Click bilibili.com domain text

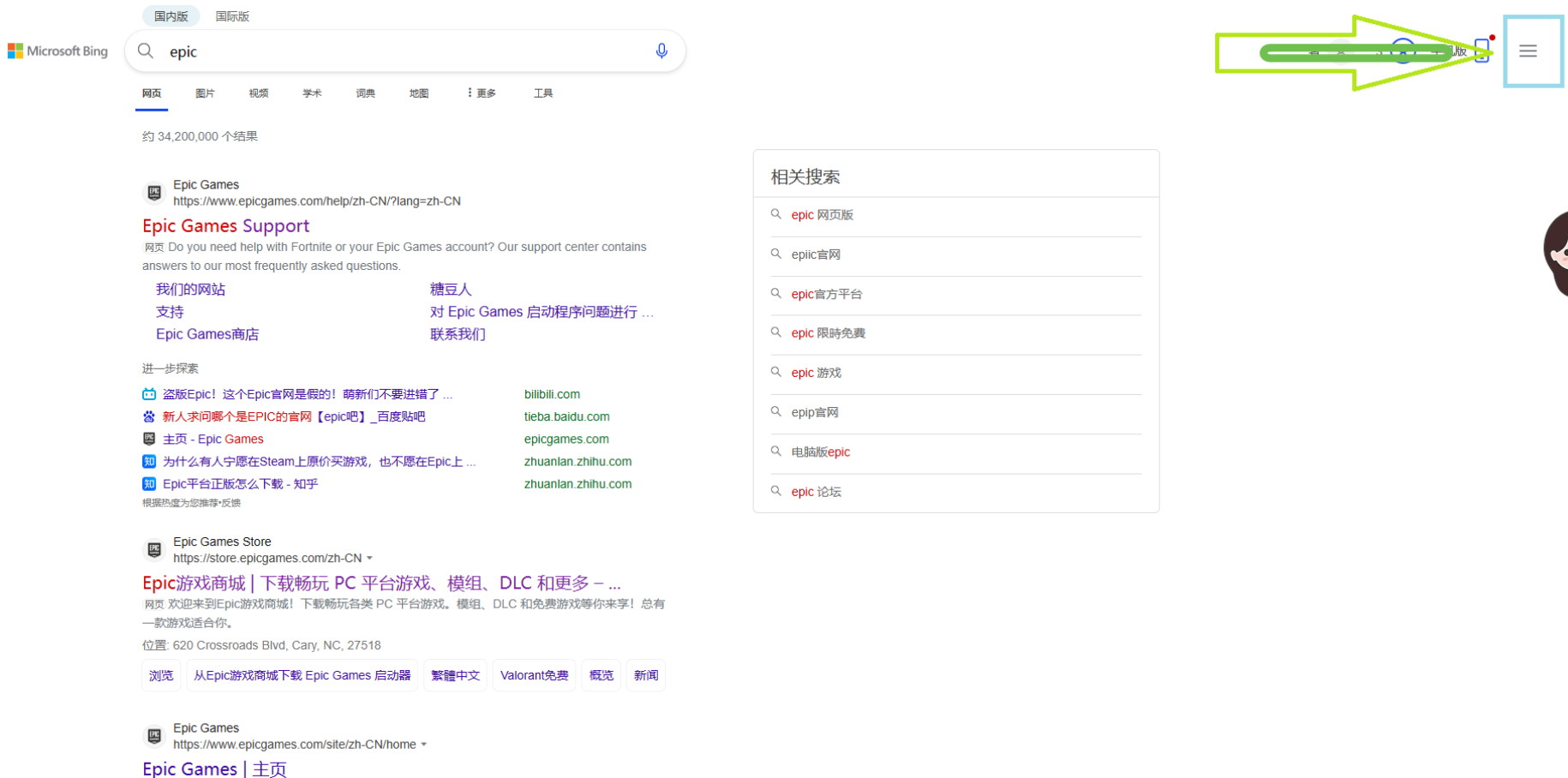[552, 394]
